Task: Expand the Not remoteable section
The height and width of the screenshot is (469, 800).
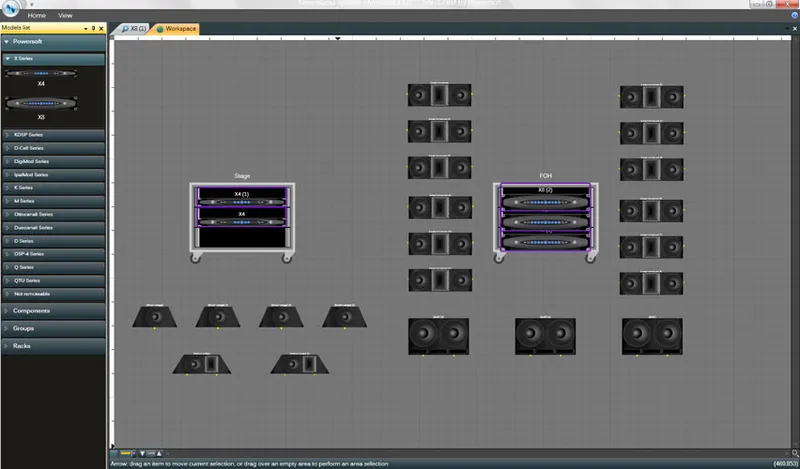Action: (53, 294)
